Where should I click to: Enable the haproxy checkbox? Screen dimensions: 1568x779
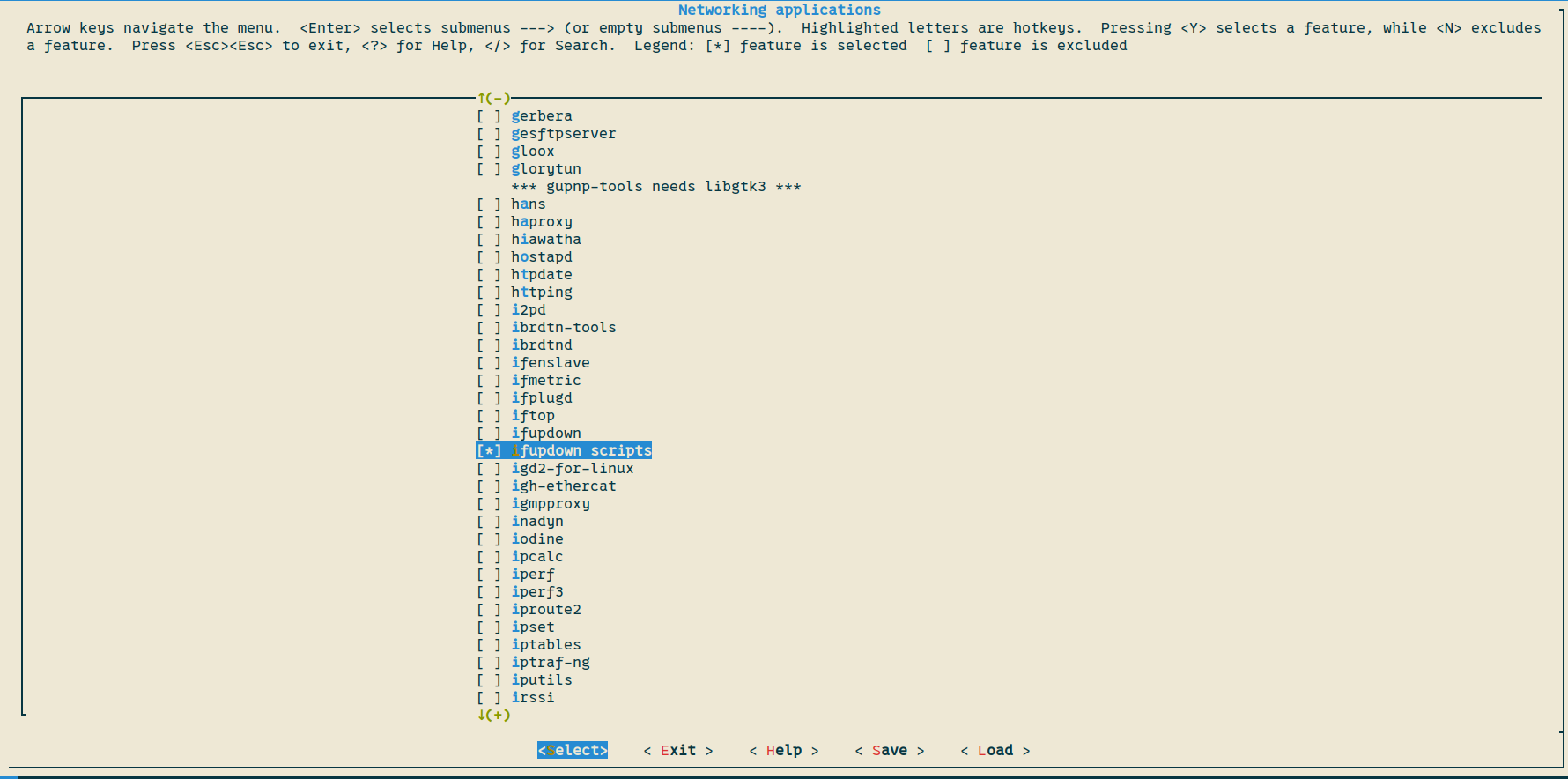pyautogui.click(x=489, y=222)
